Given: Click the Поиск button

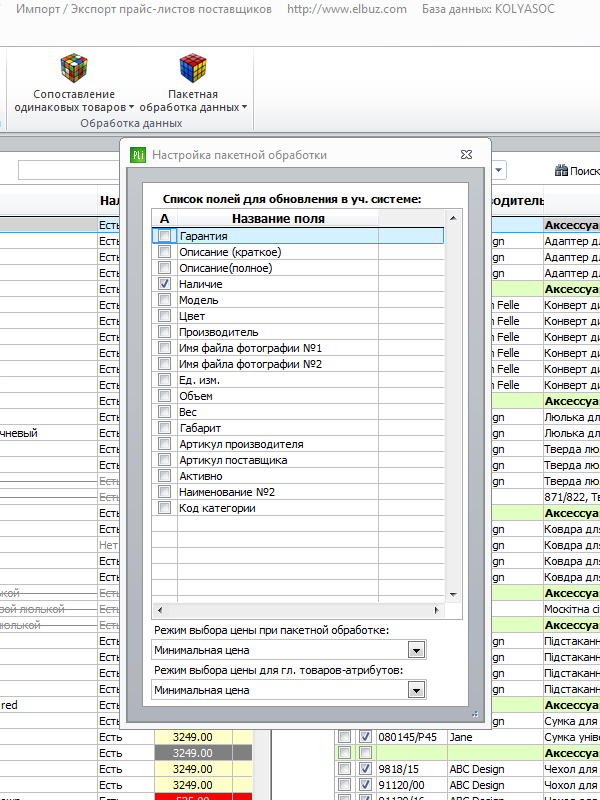Looking at the screenshot, I should (x=577, y=171).
